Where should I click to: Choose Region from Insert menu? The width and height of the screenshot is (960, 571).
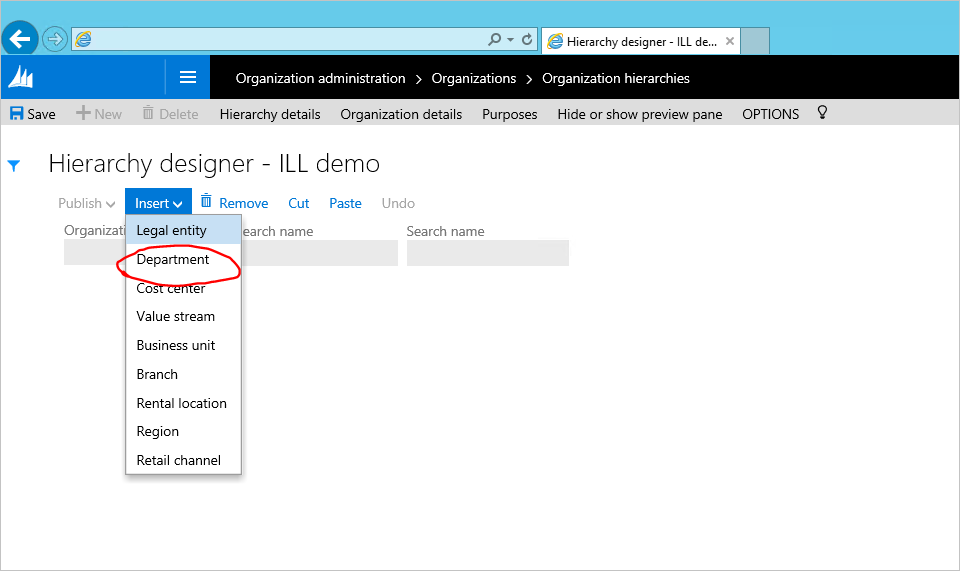(183, 431)
